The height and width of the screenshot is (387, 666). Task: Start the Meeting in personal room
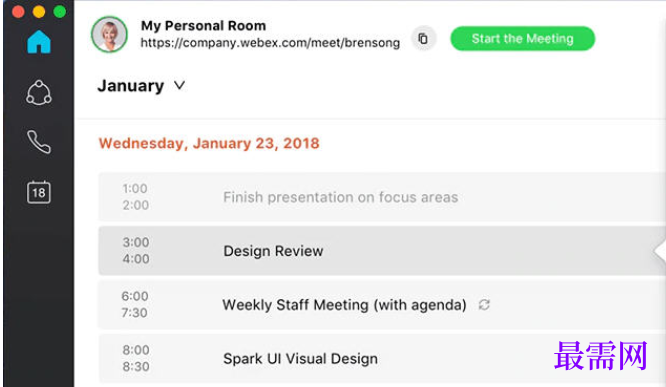(522, 39)
